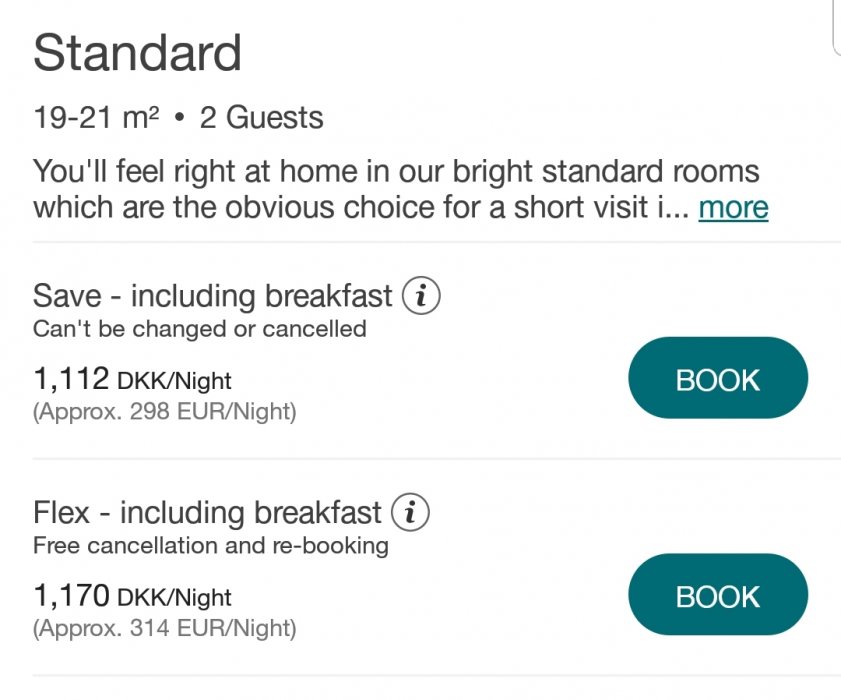Click the Standard room heading
Viewport: 841px width, 700px height.
[138, 53]
